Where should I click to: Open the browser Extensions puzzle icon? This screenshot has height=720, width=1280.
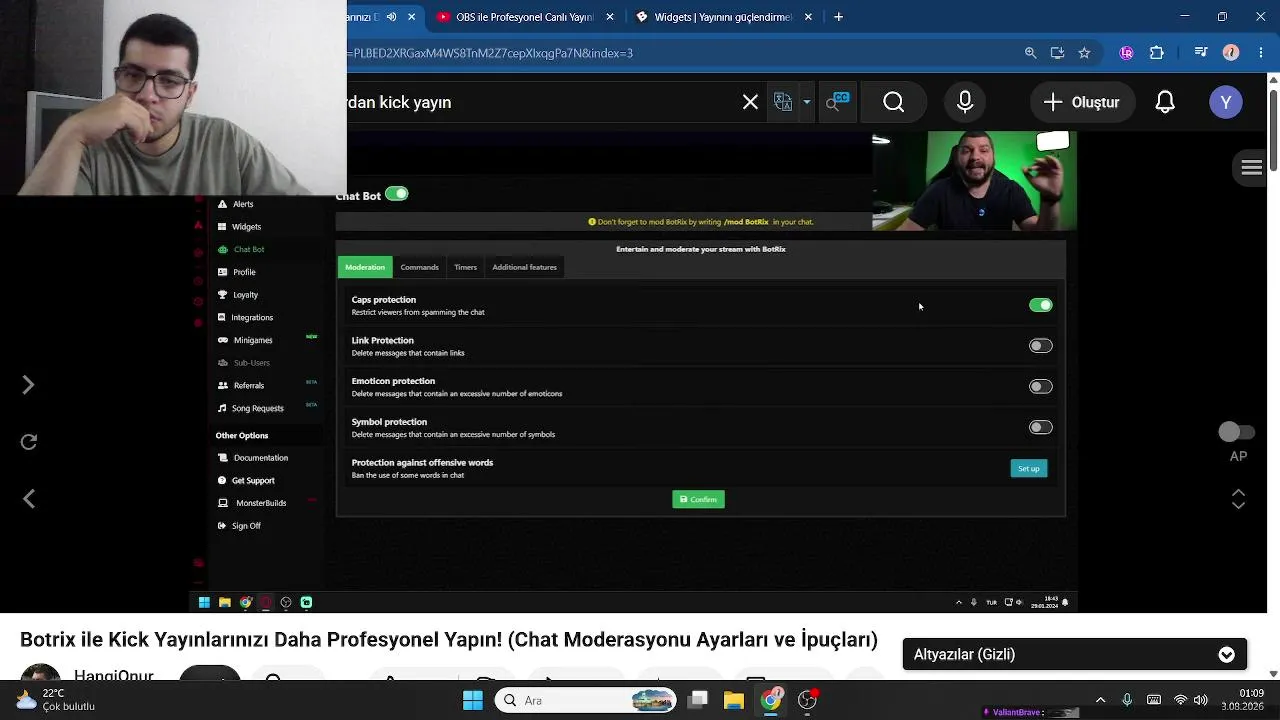pyautogui.click(x=1157, y=53)
